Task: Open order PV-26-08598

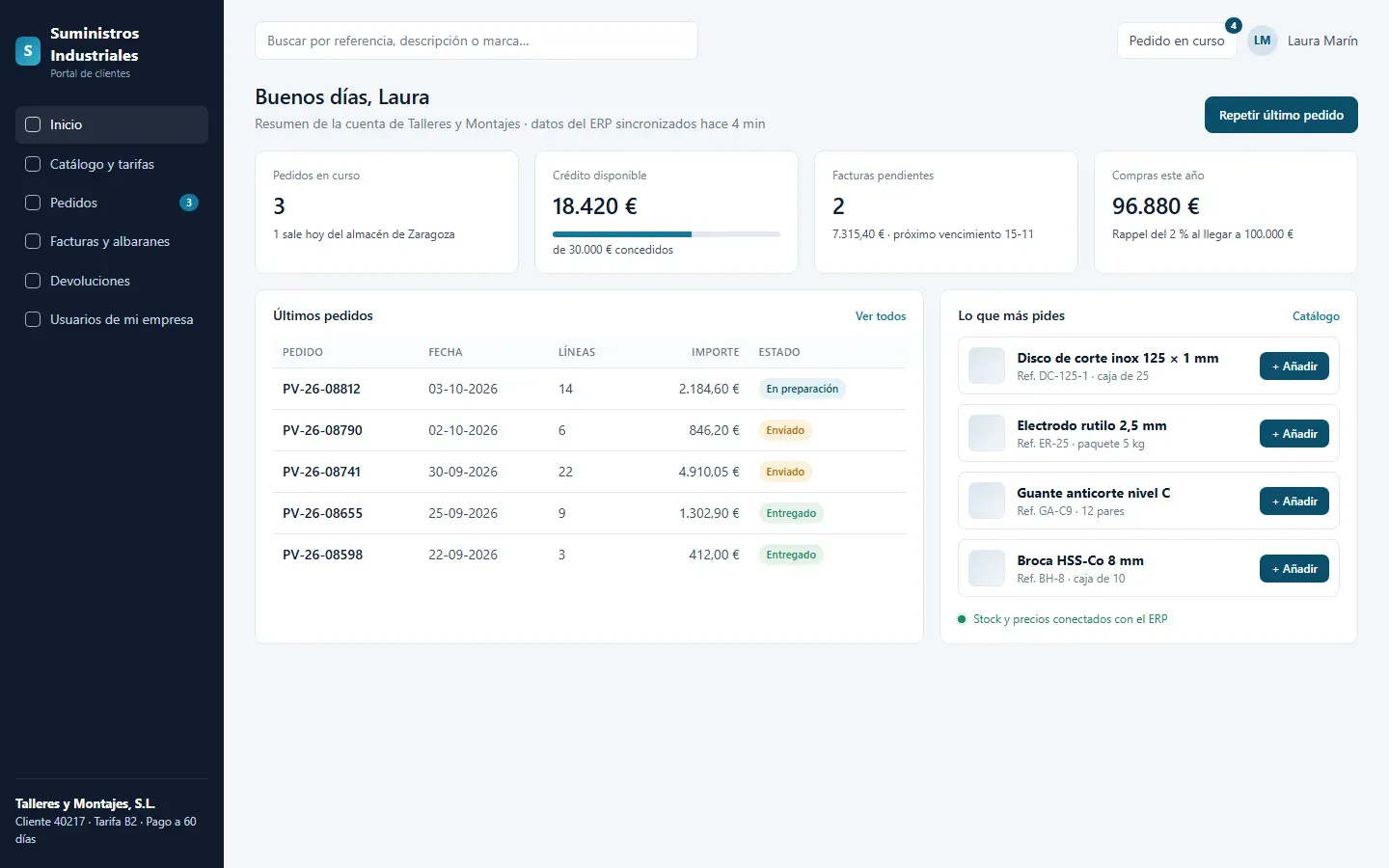Action: [x=322, y=555]
